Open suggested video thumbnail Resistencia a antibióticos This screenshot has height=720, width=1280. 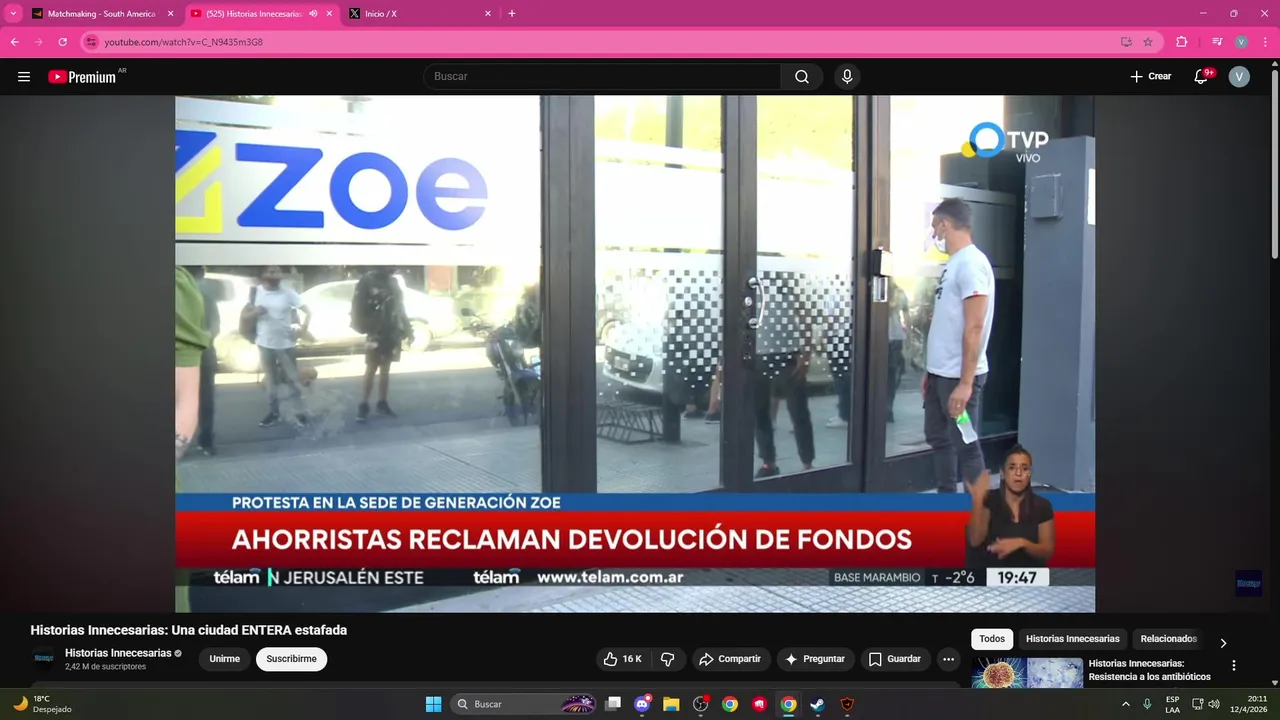[x=1027, y=673]
